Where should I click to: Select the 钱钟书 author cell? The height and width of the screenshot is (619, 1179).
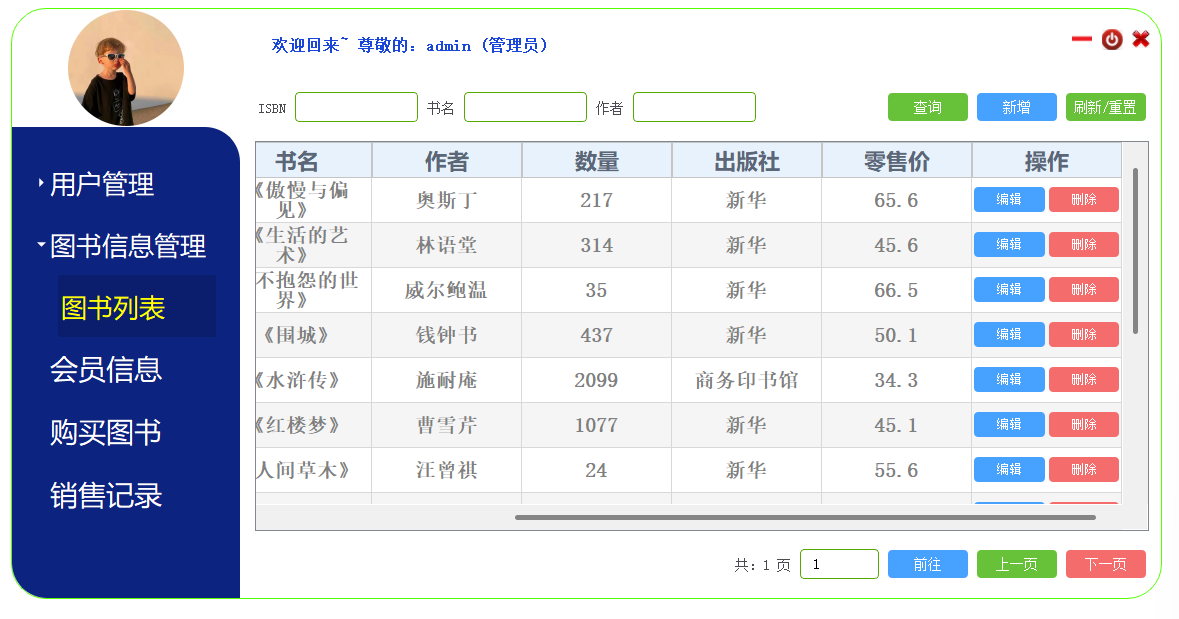point(447,335)
